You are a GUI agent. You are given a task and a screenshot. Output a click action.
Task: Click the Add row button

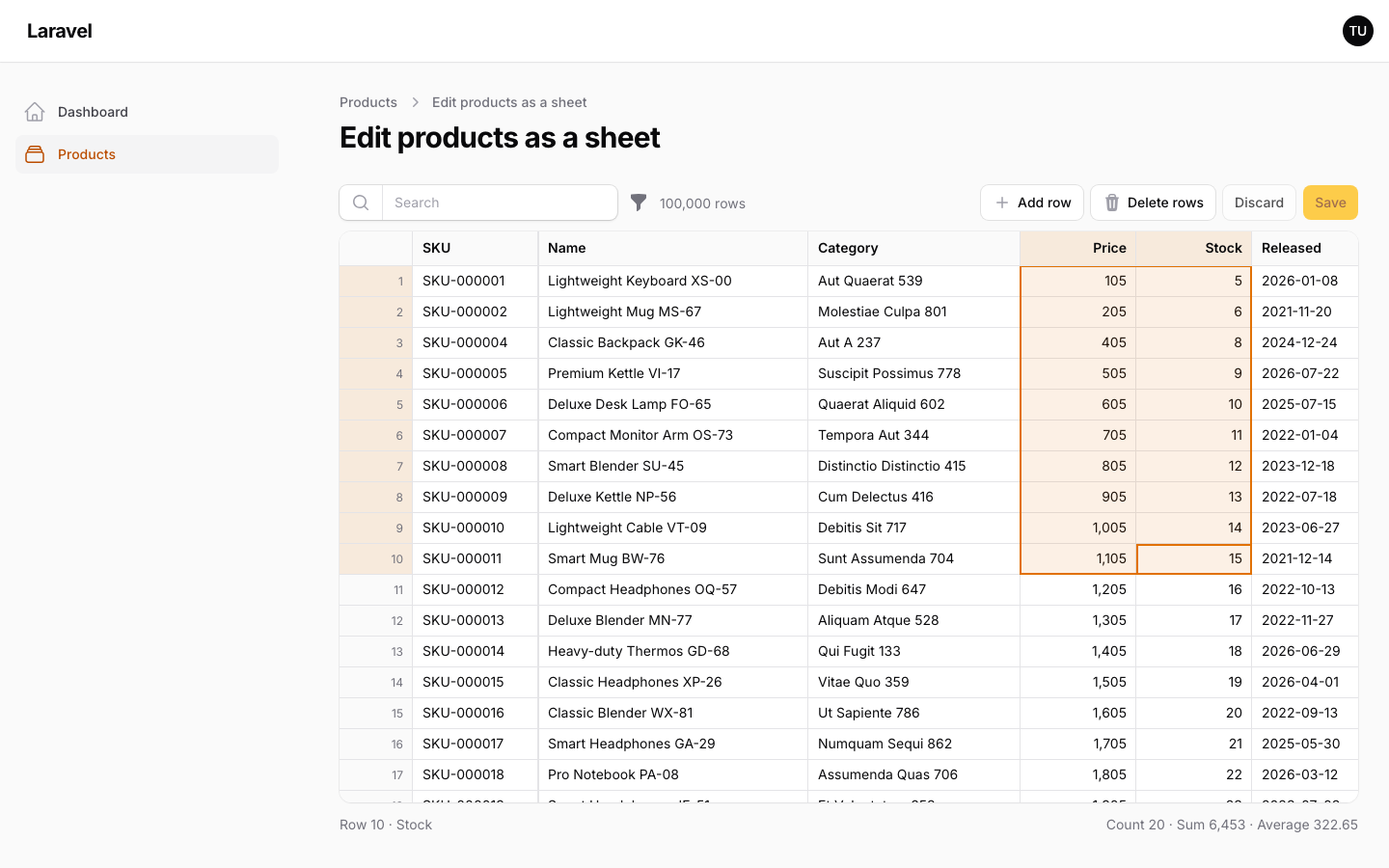click(1032, 203)
